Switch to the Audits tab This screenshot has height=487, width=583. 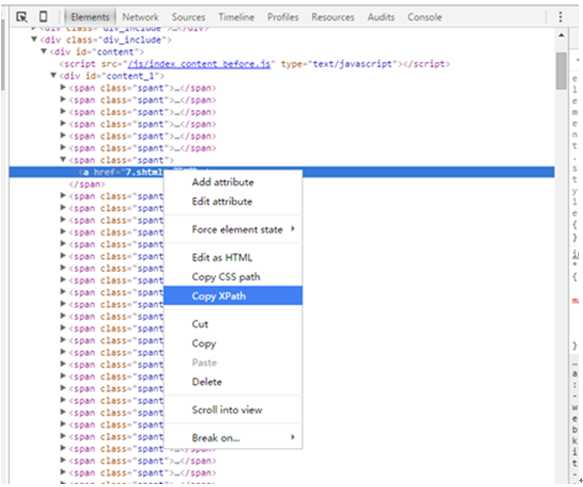(x=381, y=17)
